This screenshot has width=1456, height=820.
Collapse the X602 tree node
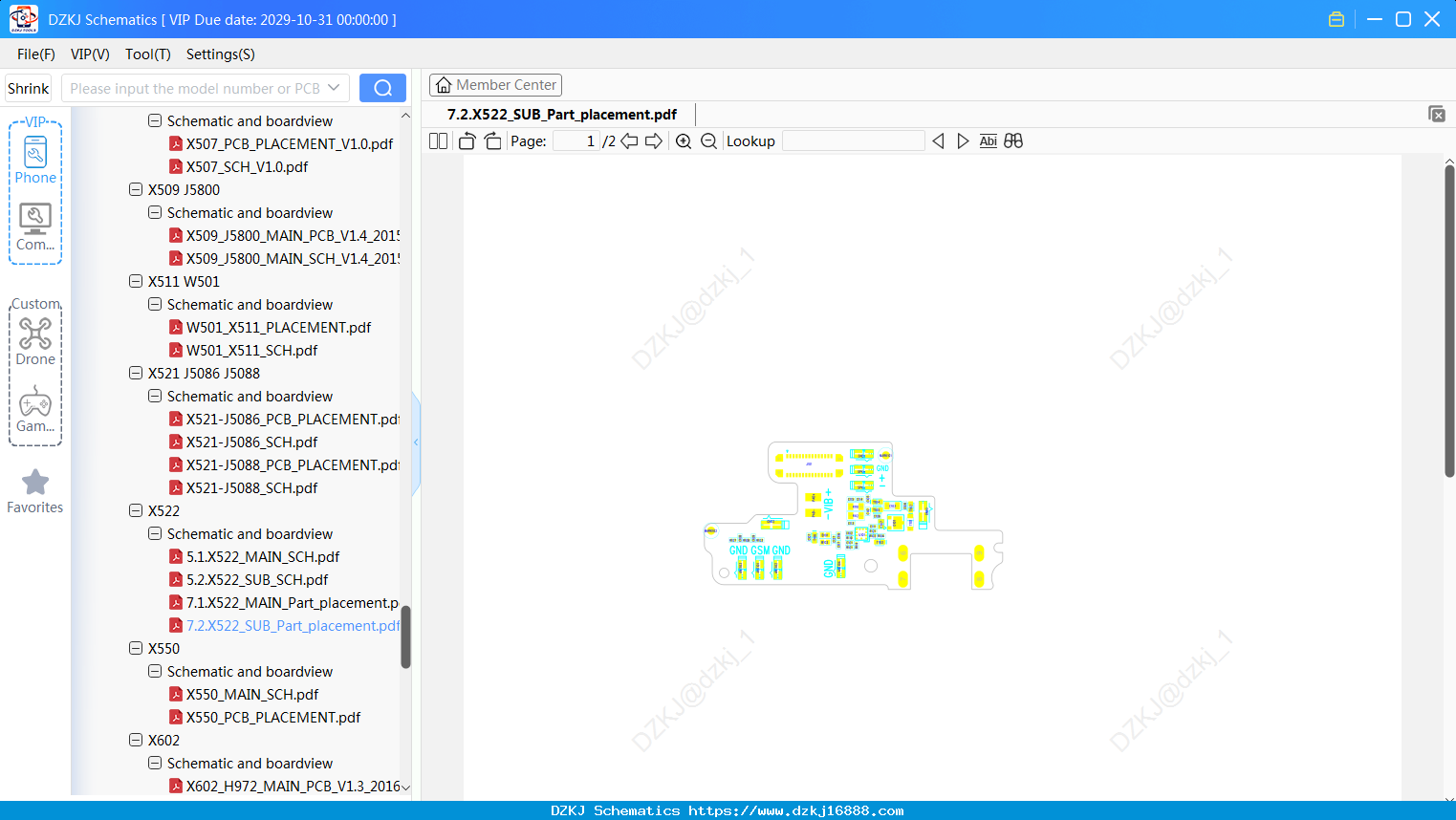tap(136, 740)
